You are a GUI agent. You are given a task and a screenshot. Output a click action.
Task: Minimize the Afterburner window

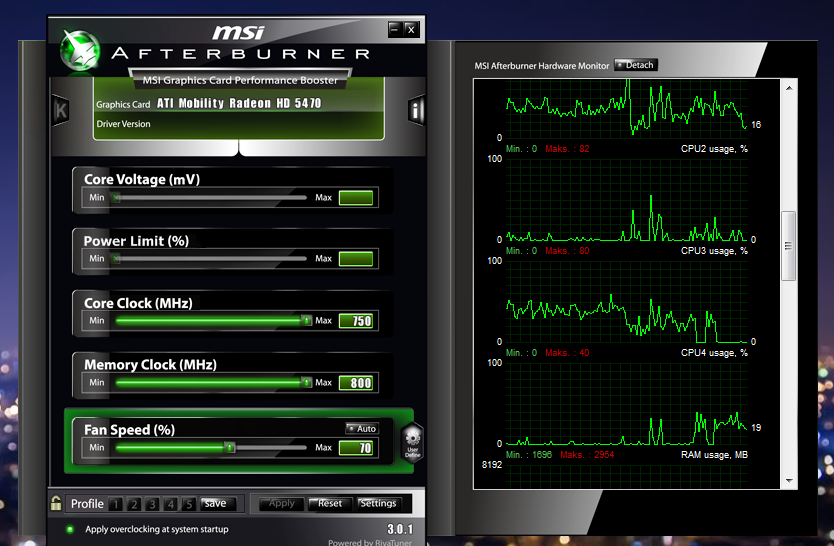(394, 29)
